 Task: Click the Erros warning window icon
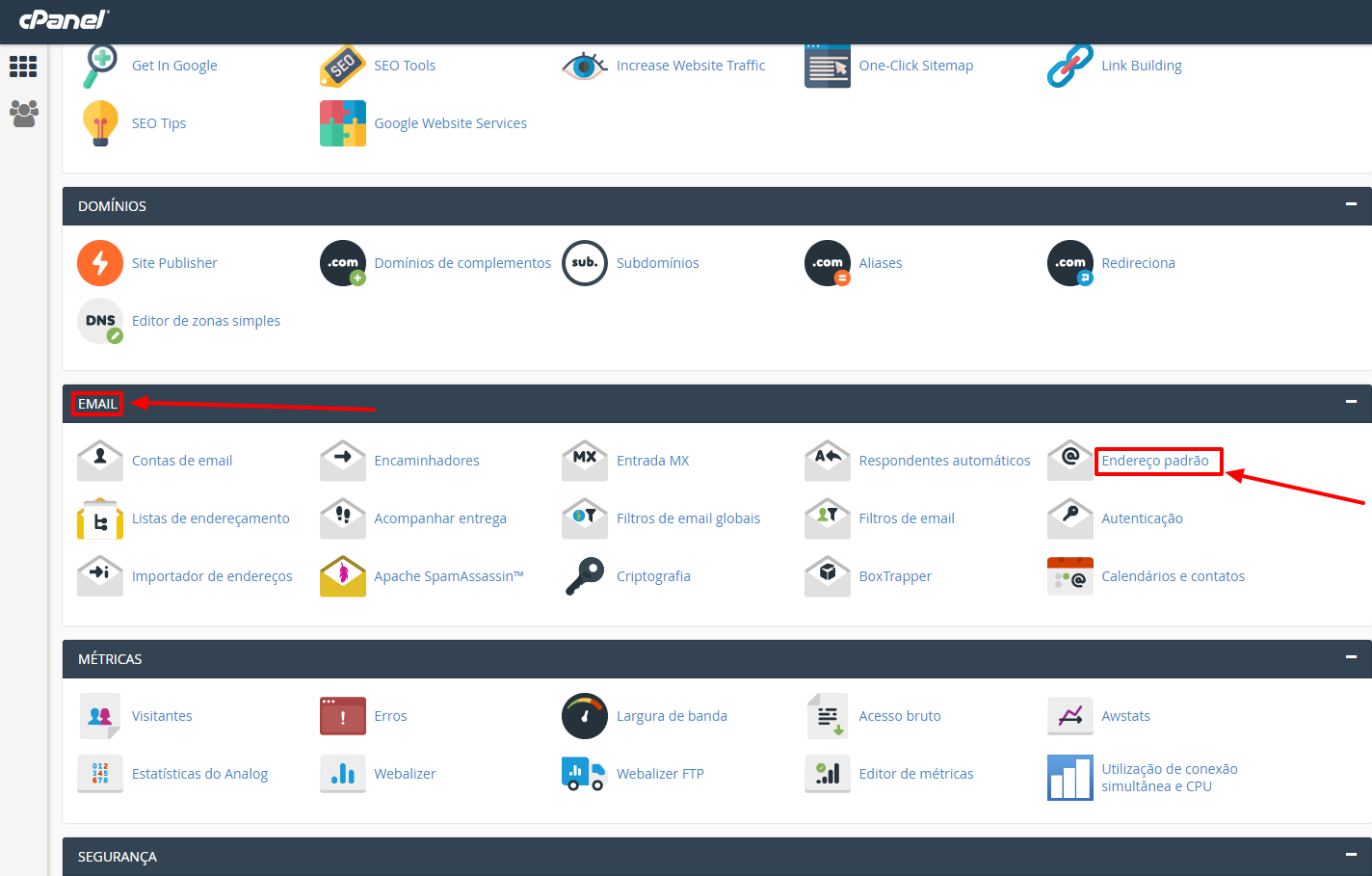[343, 716]
